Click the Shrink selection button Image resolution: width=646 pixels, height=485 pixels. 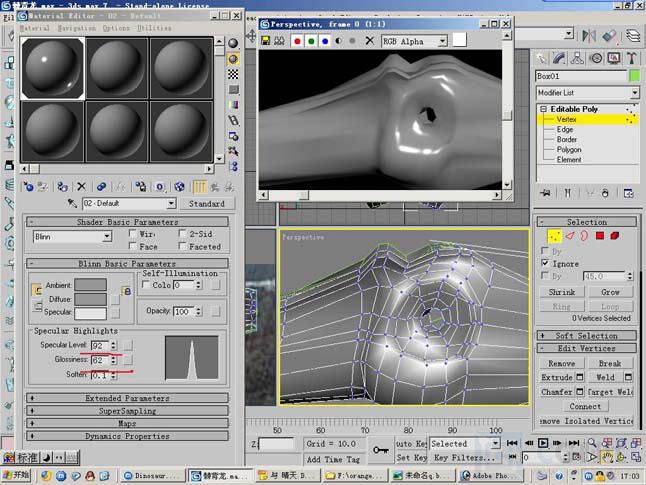[x=562, y=292]
